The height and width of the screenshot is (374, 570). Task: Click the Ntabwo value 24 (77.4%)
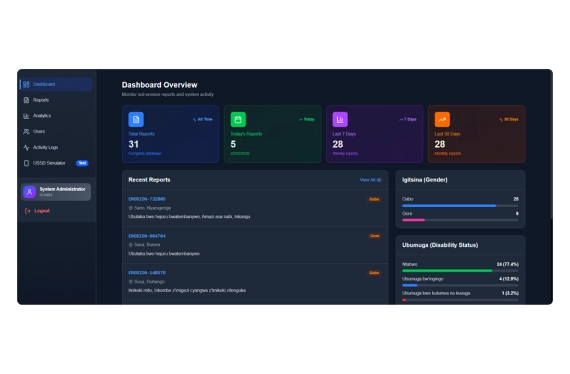pos(507,264)
